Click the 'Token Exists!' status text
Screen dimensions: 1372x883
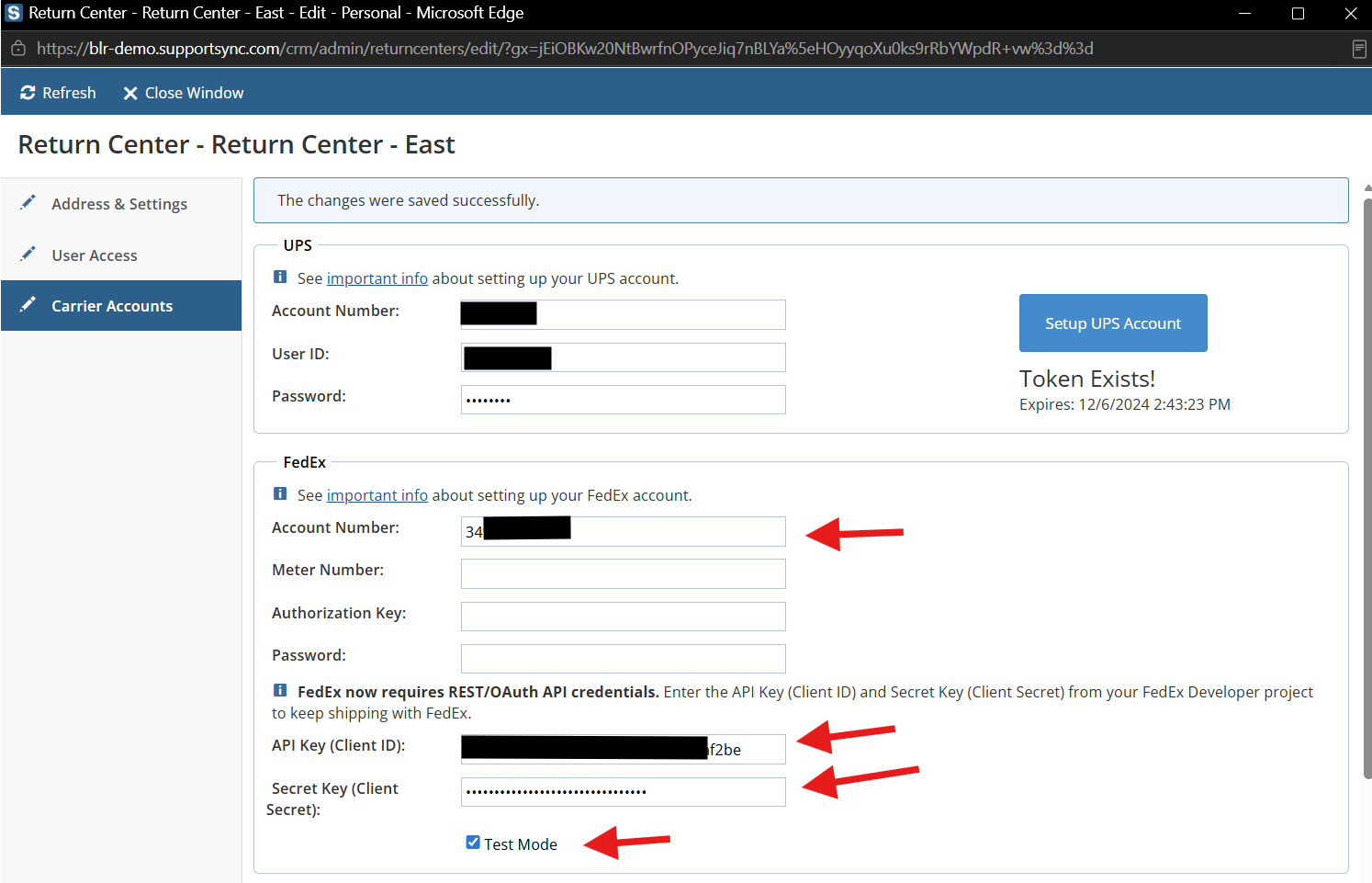[1087, 379]
